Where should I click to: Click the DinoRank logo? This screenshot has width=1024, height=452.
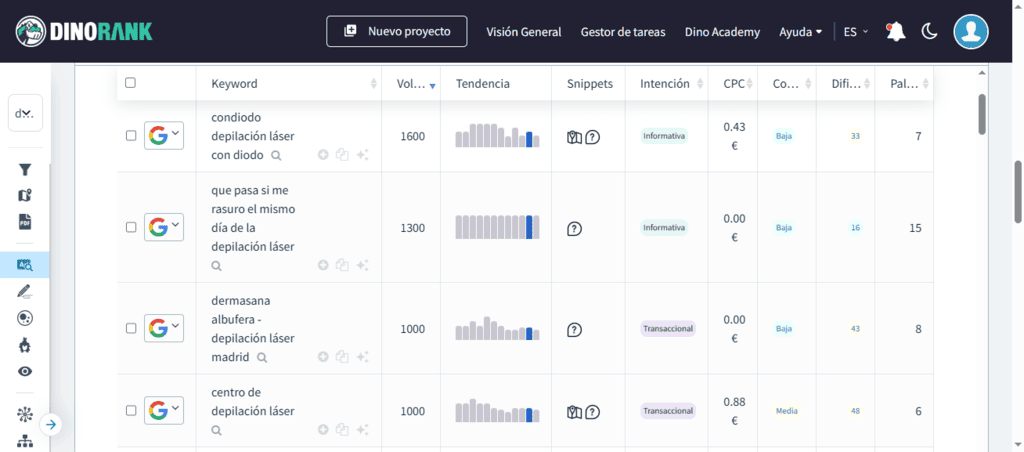tap(84, 31)
